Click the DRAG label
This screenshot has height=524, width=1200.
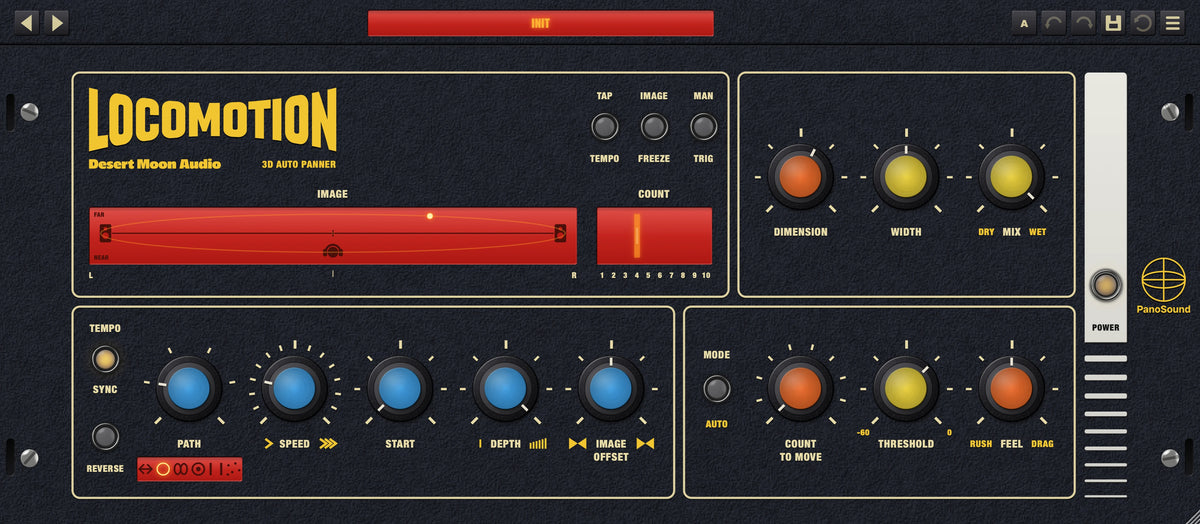(x=1042, y=444)
